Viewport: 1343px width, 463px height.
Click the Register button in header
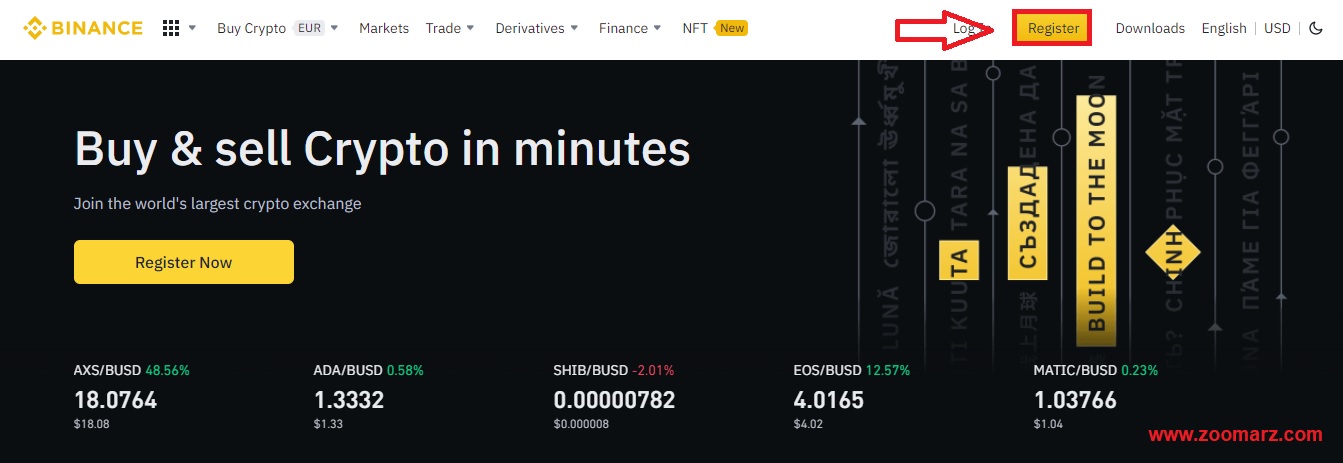coord(1053,28)
